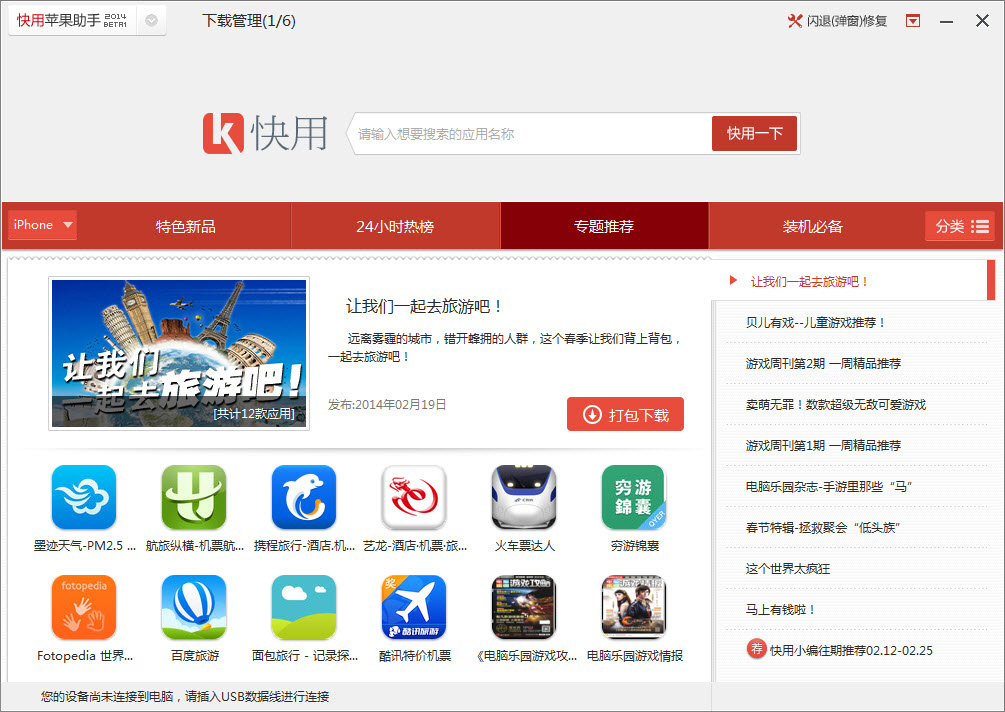
Task: Open the 航旅纵横 app icon
Action: tap(194, 497)
